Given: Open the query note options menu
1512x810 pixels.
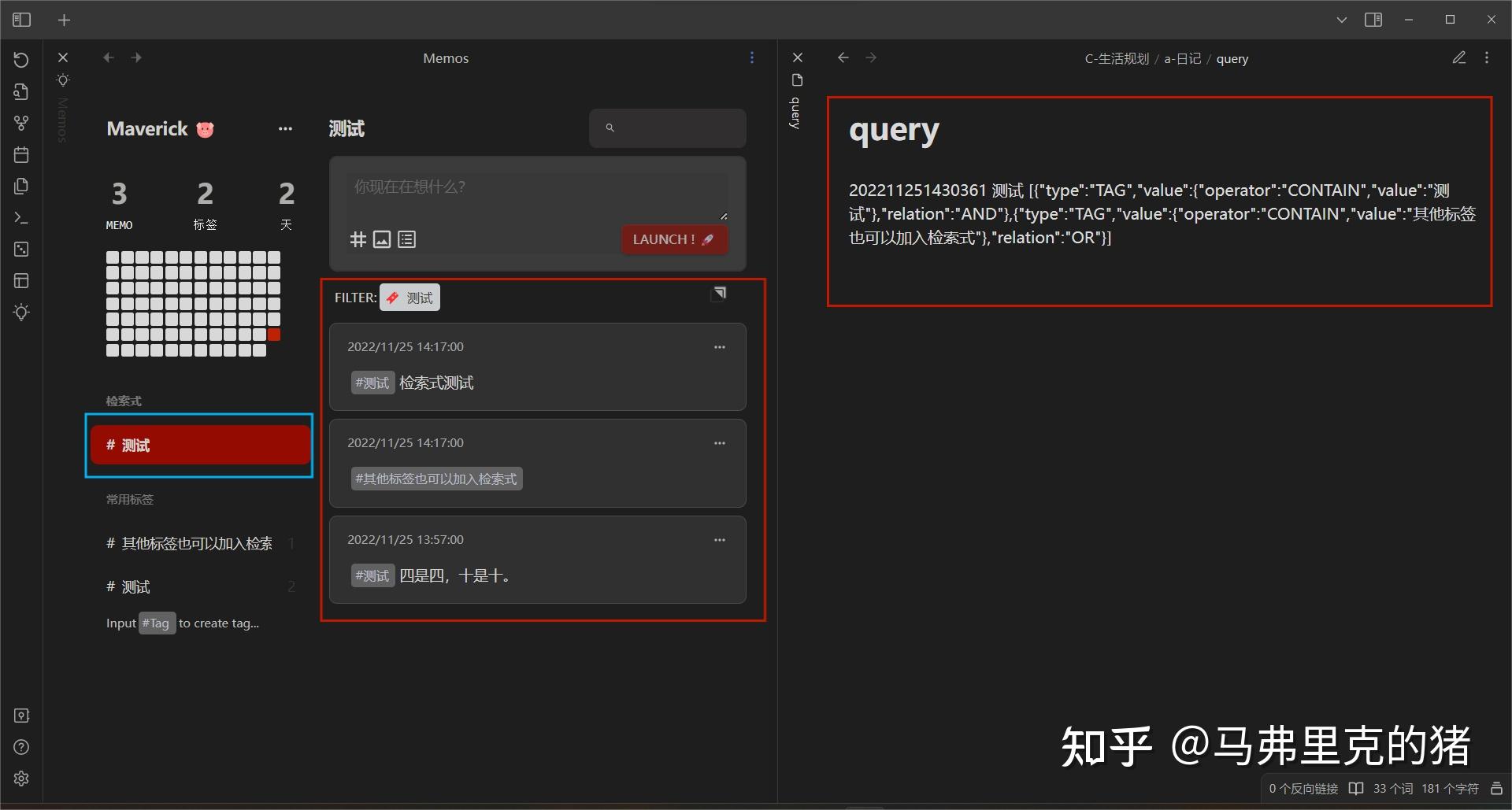Looking at the screenshot, I should click(1488, 57).
